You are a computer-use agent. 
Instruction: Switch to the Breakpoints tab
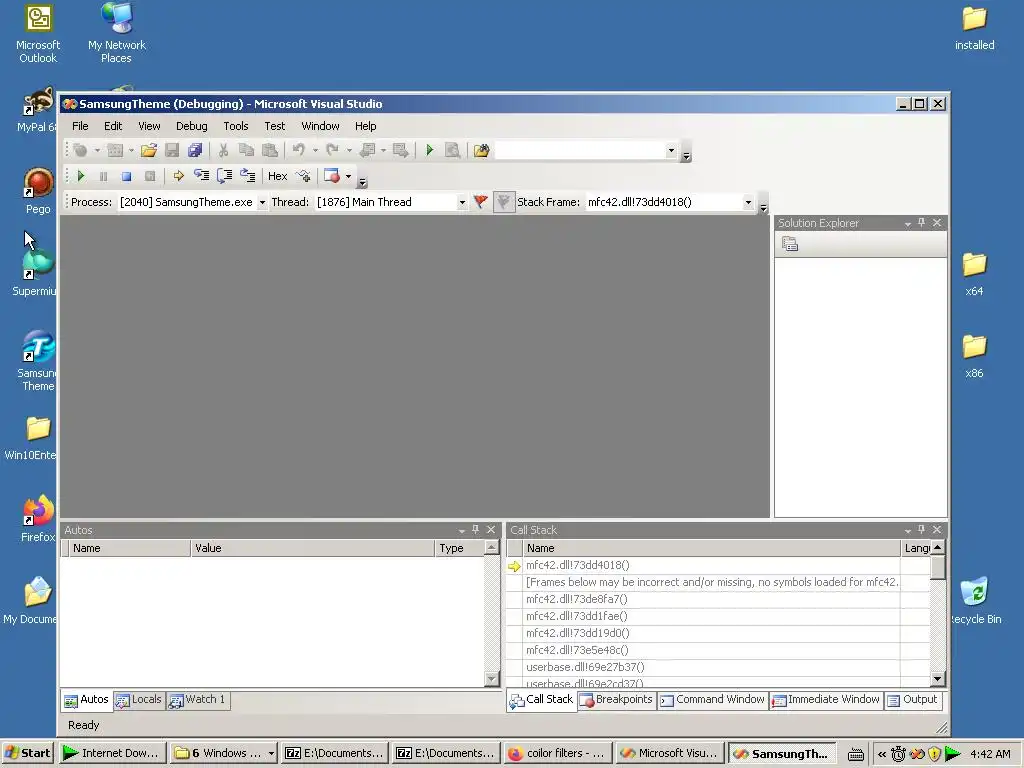point(616,700)
